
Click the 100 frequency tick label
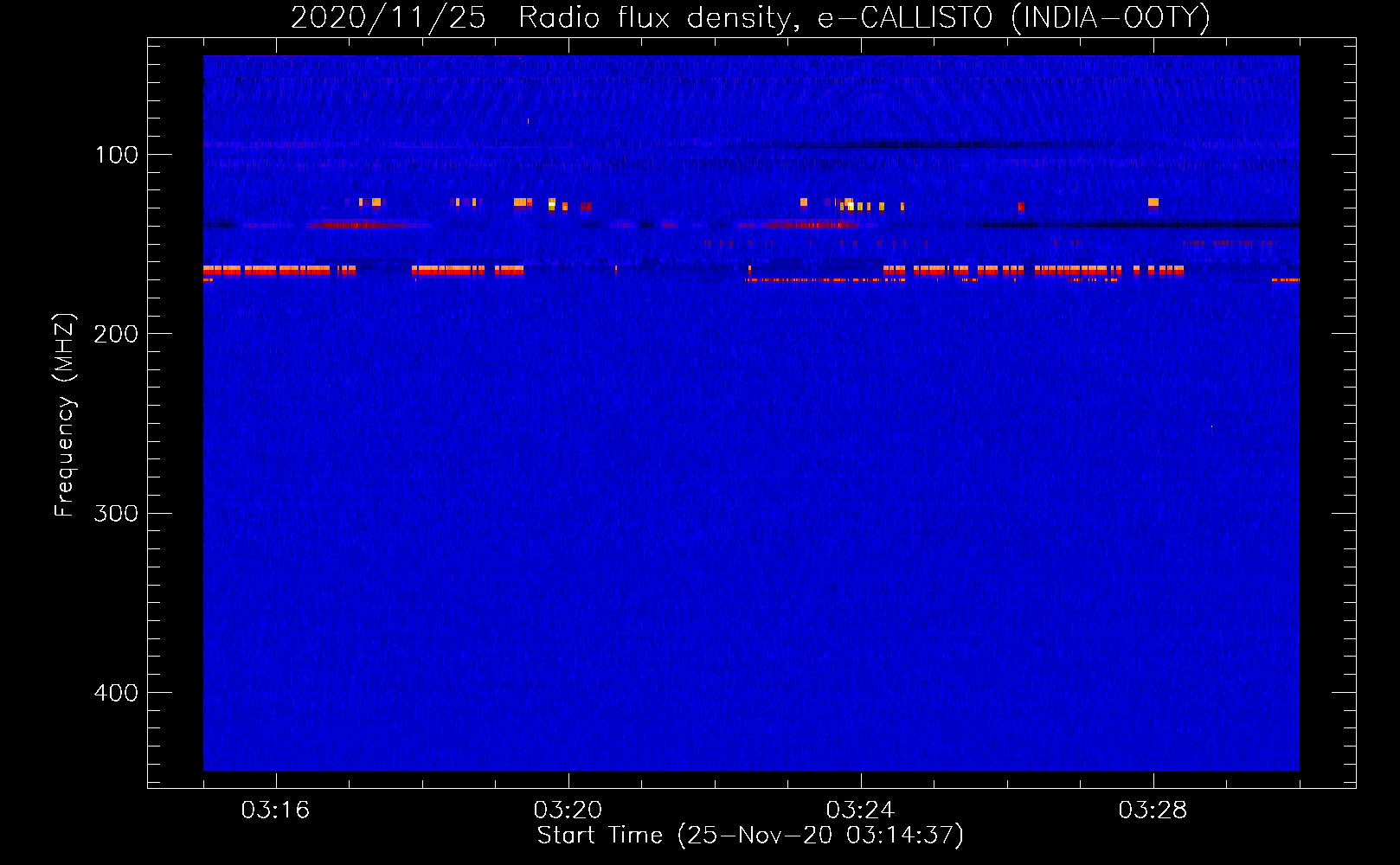point(117,155)
